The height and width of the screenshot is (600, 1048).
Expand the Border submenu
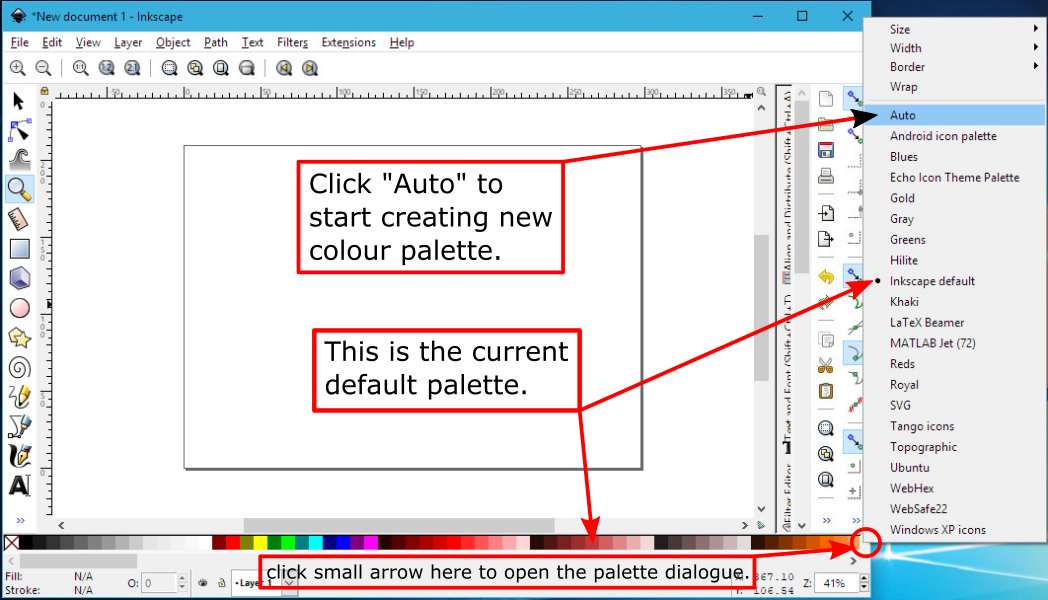click(954, 67)
